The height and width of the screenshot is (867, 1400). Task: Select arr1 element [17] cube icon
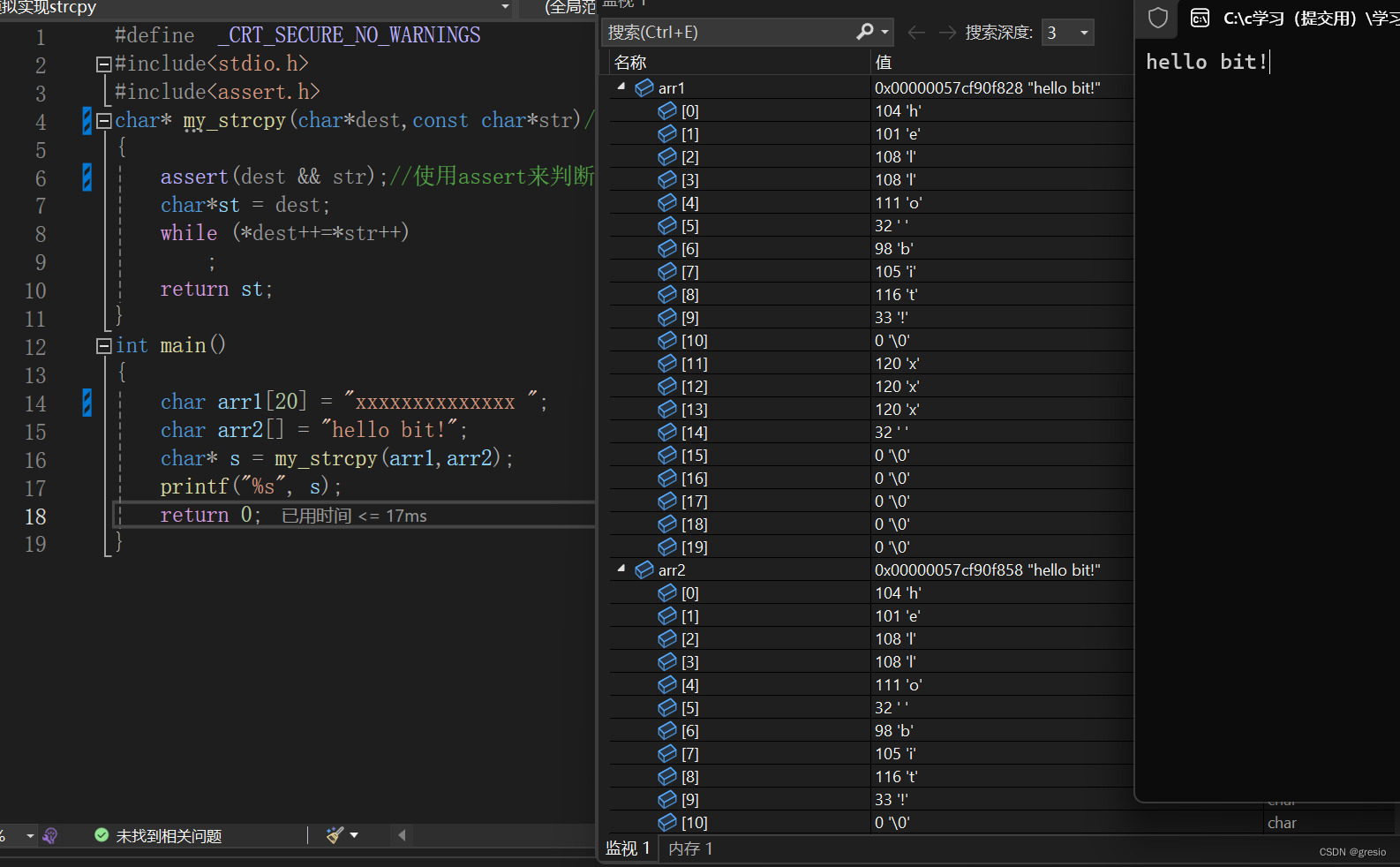click(x=667, y=501)
